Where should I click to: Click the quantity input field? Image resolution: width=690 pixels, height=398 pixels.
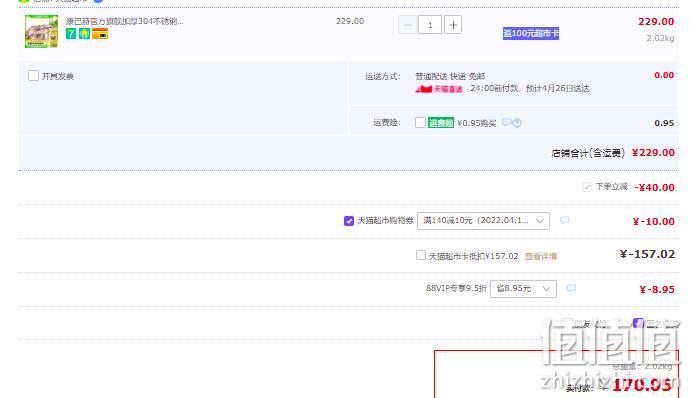tap(430, 25)
